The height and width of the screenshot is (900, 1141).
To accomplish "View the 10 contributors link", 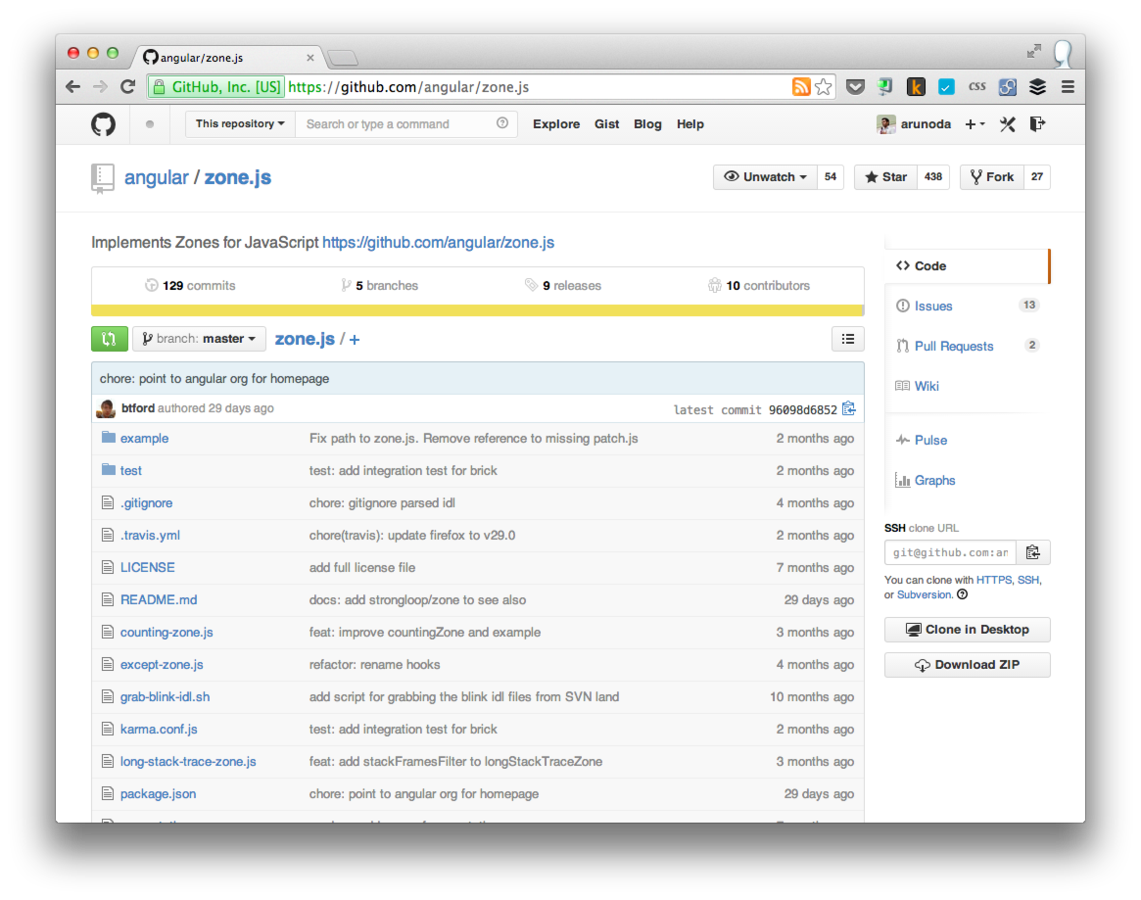I will click(759, 285).
